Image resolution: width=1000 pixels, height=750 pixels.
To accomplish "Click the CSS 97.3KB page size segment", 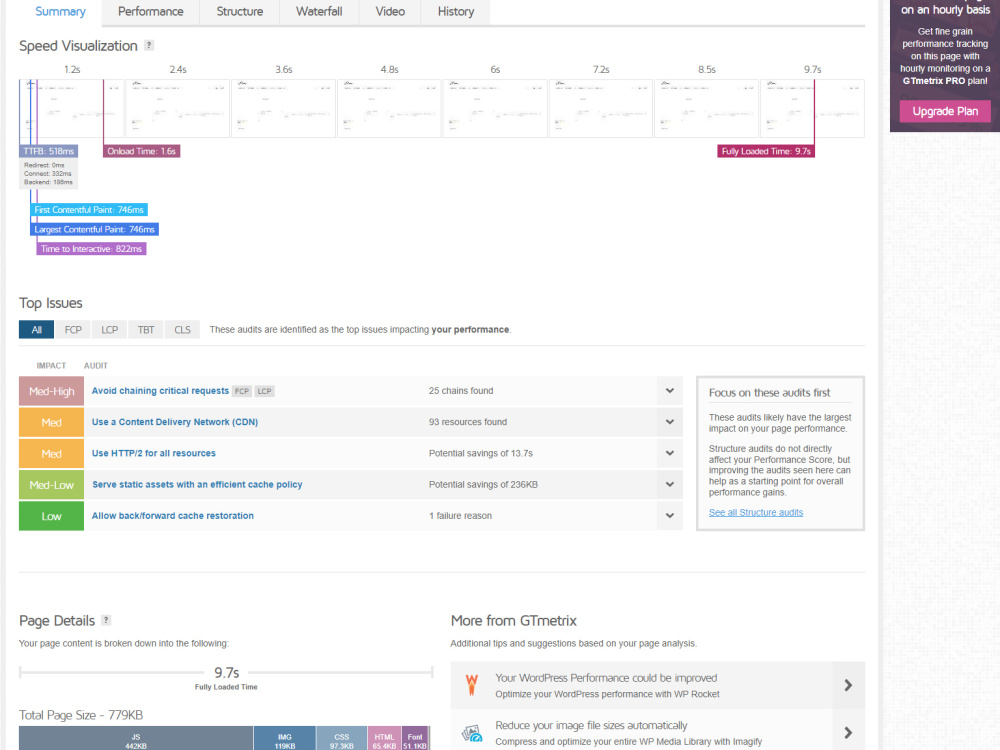I will tap(342, 740).
